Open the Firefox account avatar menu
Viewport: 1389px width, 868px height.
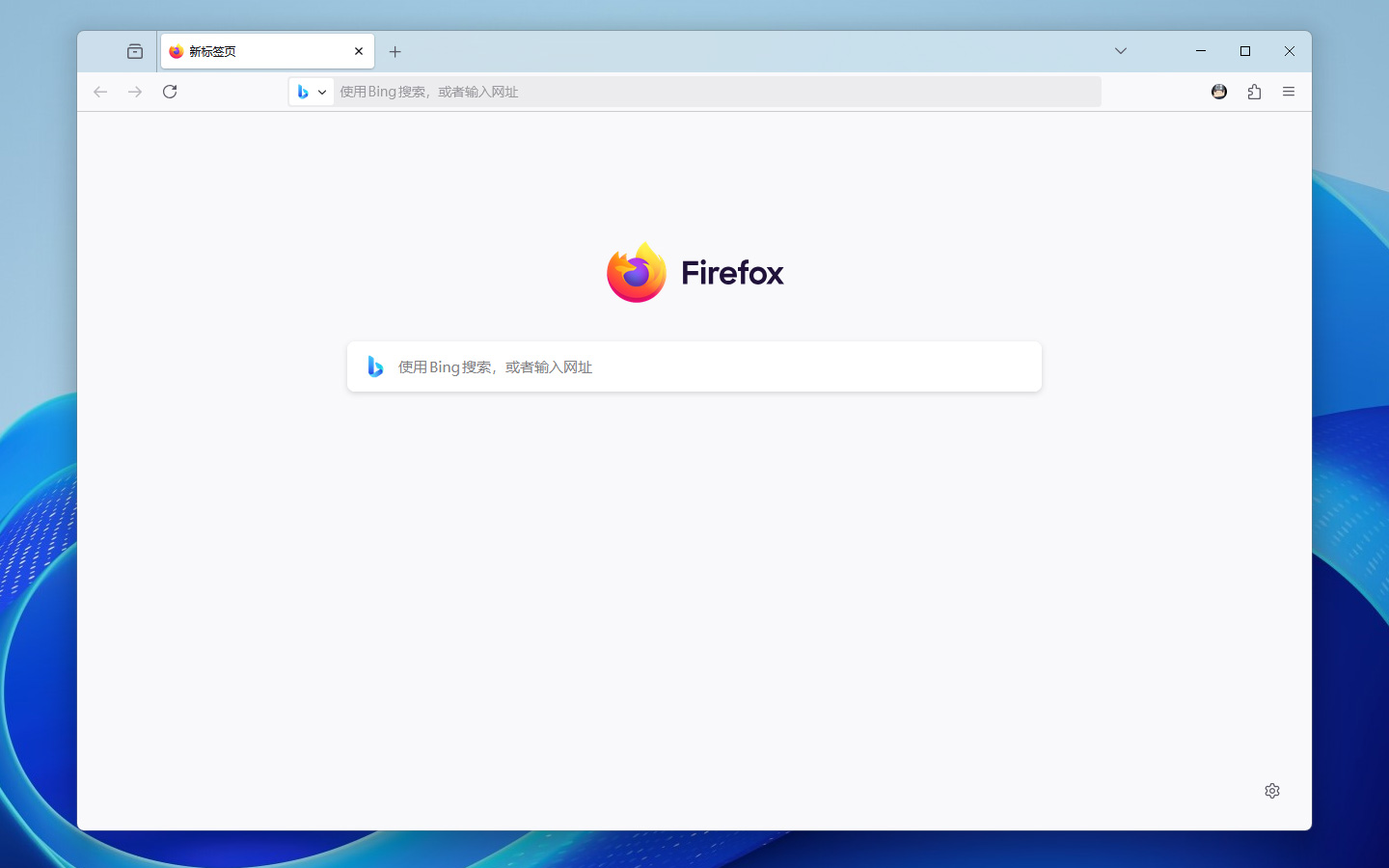pyautogui.click(x=1219, y=92)
